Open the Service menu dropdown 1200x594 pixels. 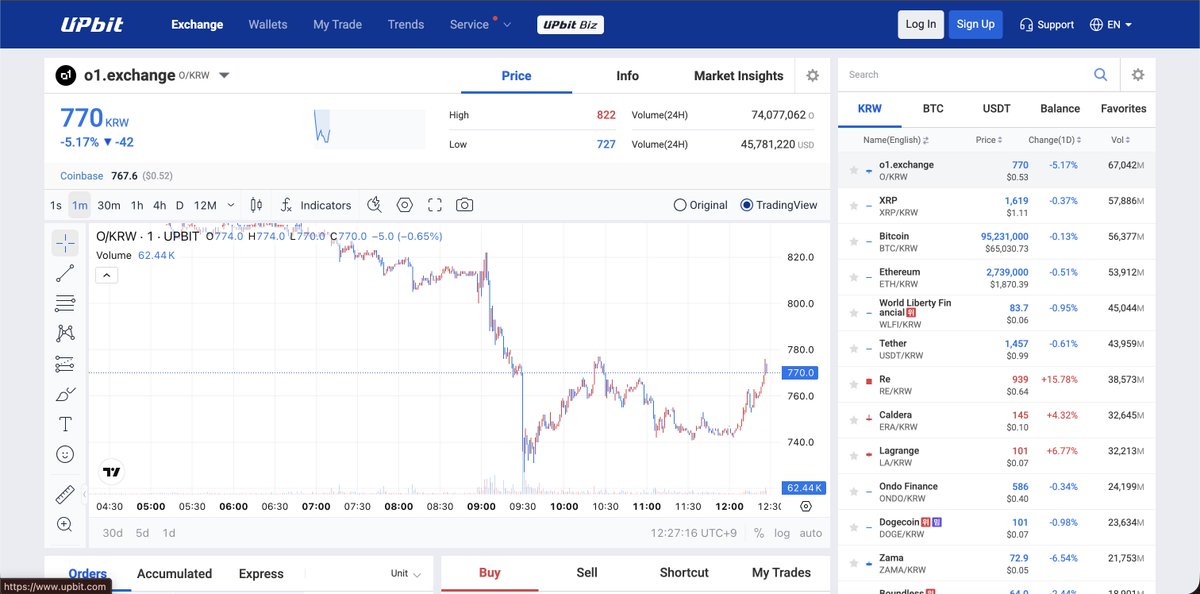pos(480,25)
